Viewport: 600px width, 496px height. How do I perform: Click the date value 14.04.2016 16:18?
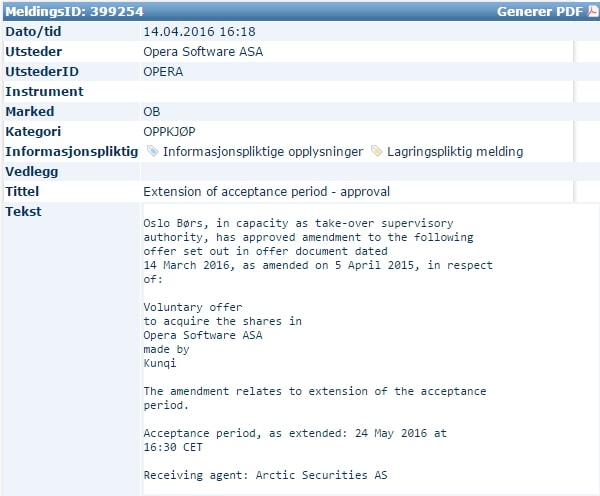point(199,31)
